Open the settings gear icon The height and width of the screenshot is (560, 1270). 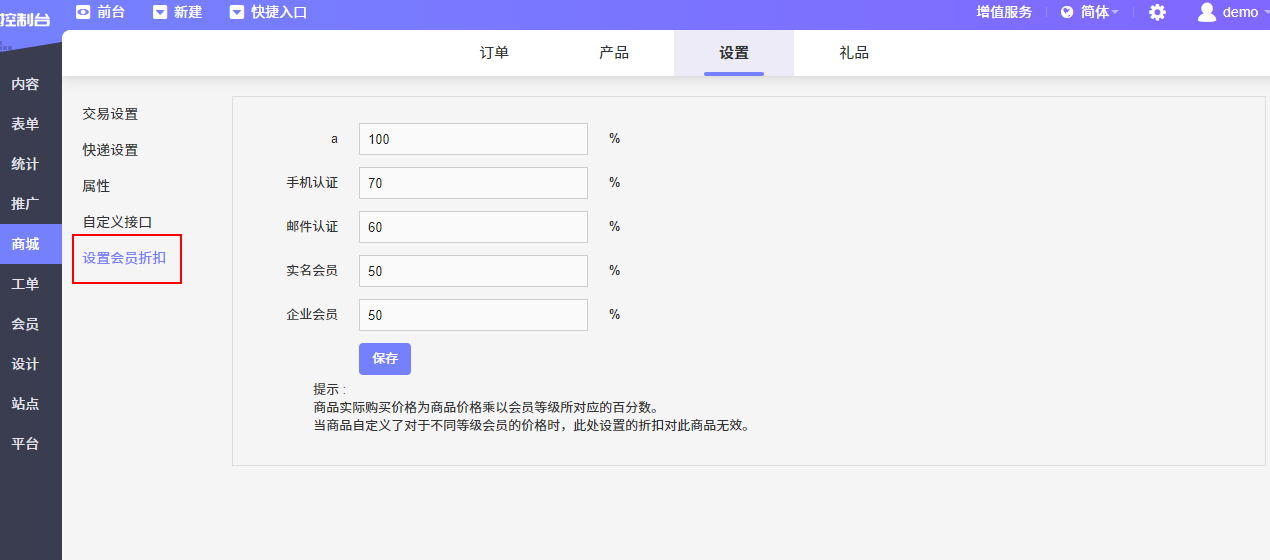click(x=1157, y=12)
